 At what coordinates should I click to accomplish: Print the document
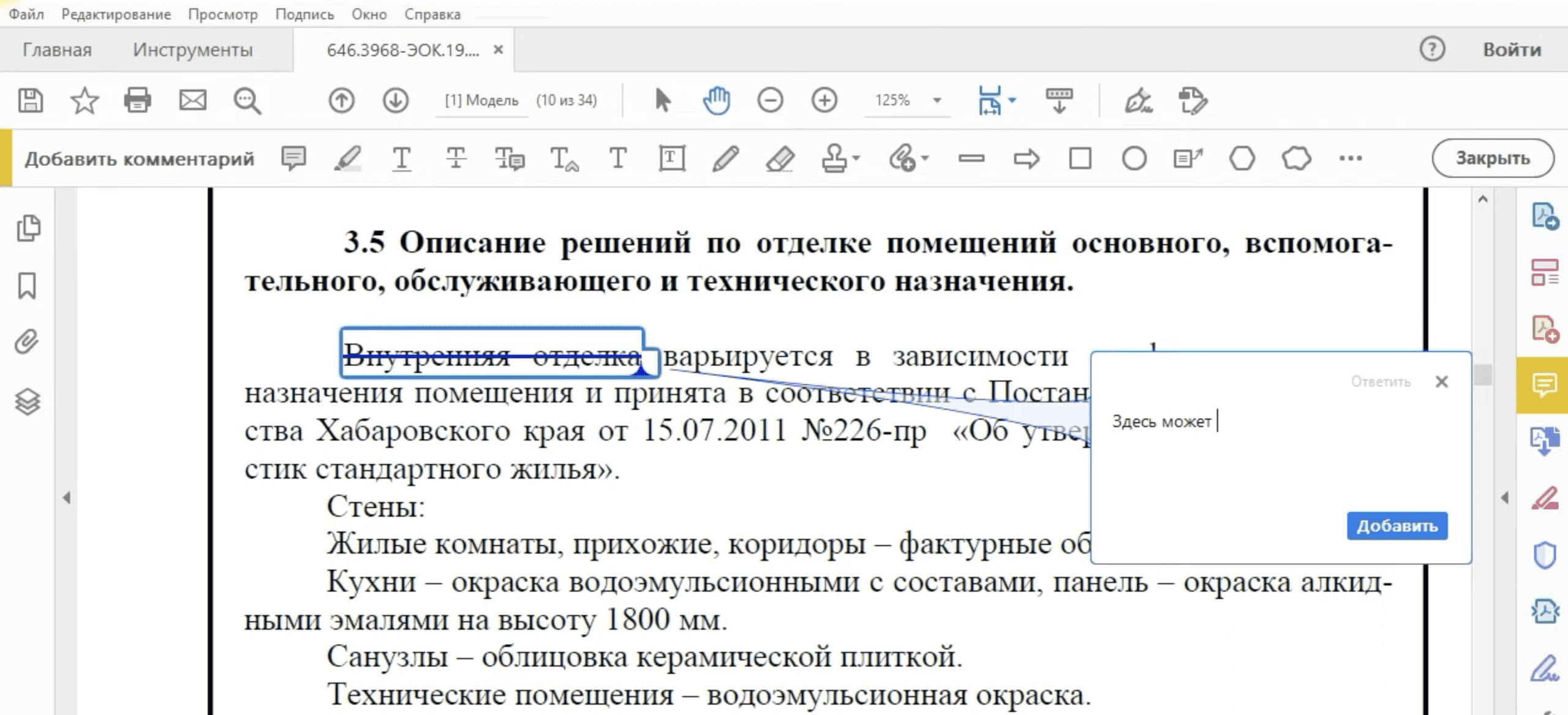137,100
